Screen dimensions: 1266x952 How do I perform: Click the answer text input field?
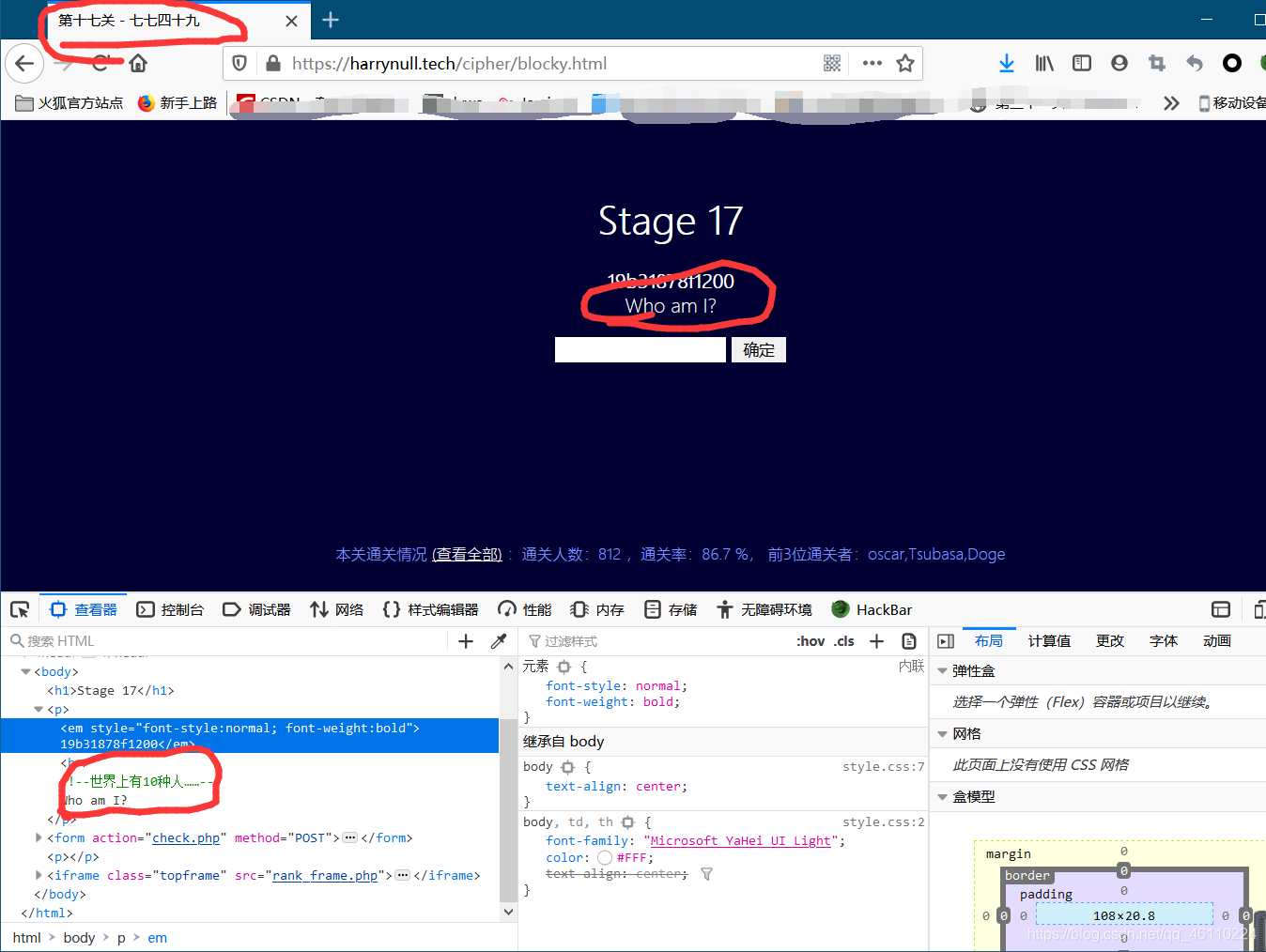pyautogui.click(x=641, y=349)
